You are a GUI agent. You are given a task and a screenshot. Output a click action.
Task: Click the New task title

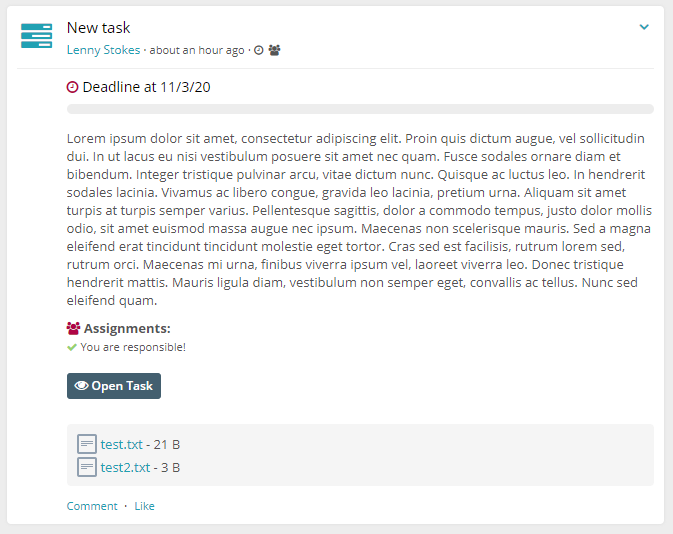98,28
